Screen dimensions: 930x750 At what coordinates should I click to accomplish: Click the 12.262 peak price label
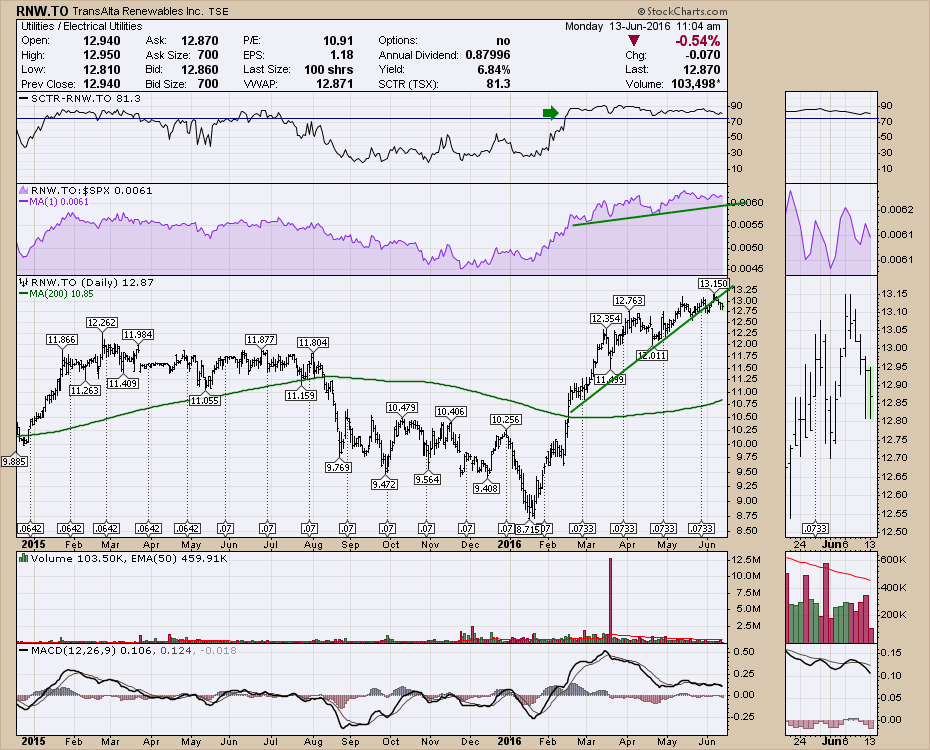(x=101, y=323)
